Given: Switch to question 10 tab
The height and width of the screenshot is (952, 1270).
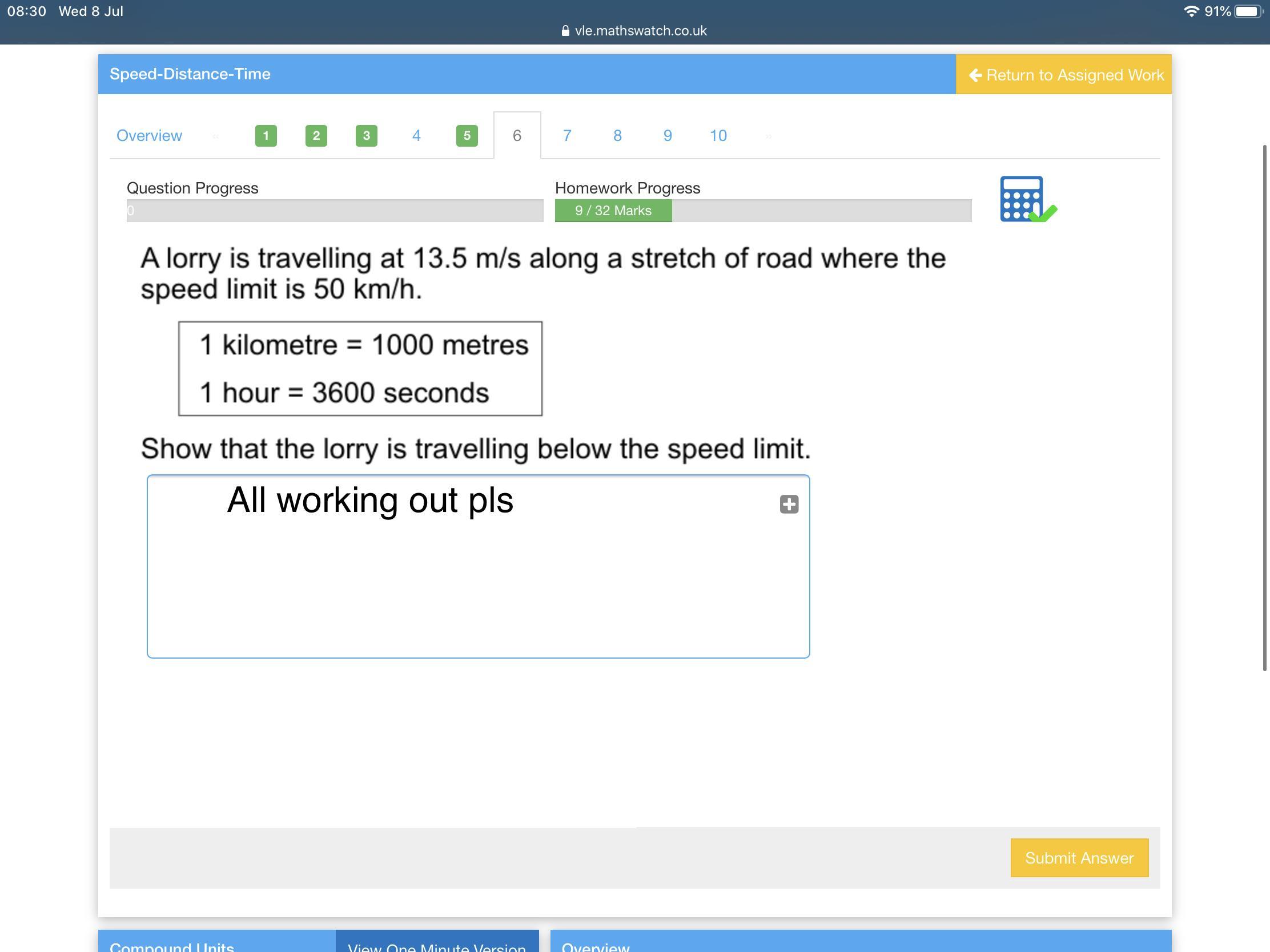Looking at the screenshot, I should [718, 136].
